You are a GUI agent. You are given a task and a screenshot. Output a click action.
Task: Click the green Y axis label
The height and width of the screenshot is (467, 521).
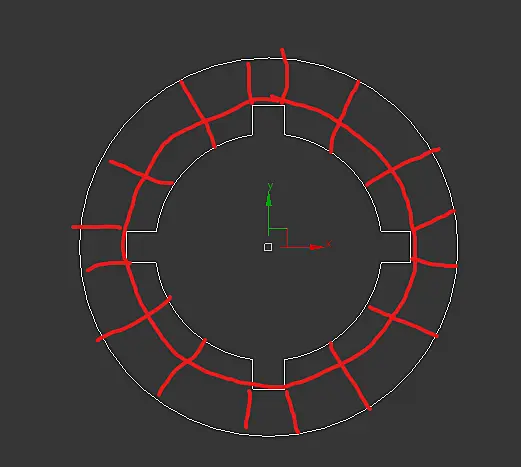point(270,186)
